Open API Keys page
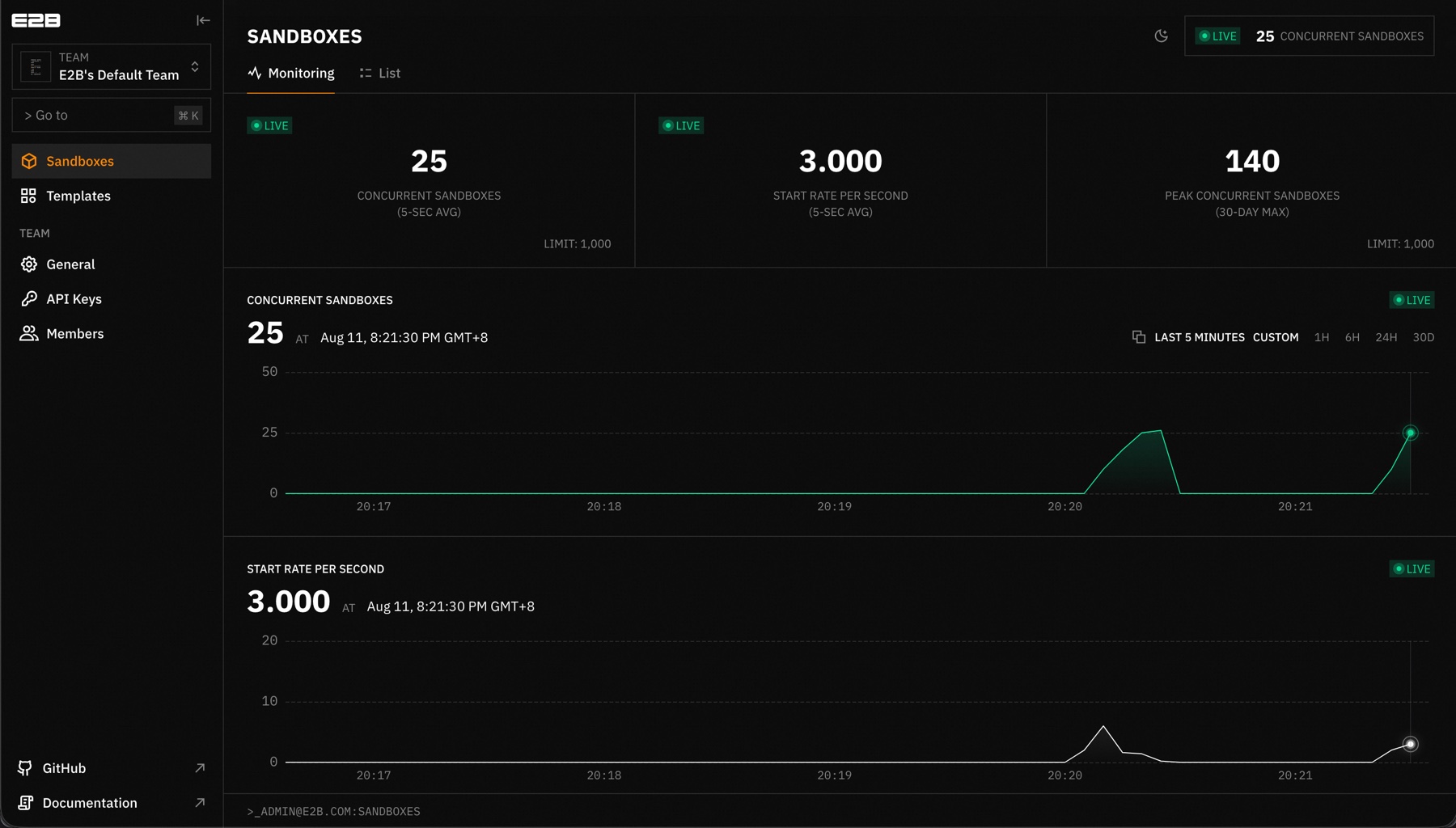Viewport: 1456px width, 828px height. pos(112,299)
